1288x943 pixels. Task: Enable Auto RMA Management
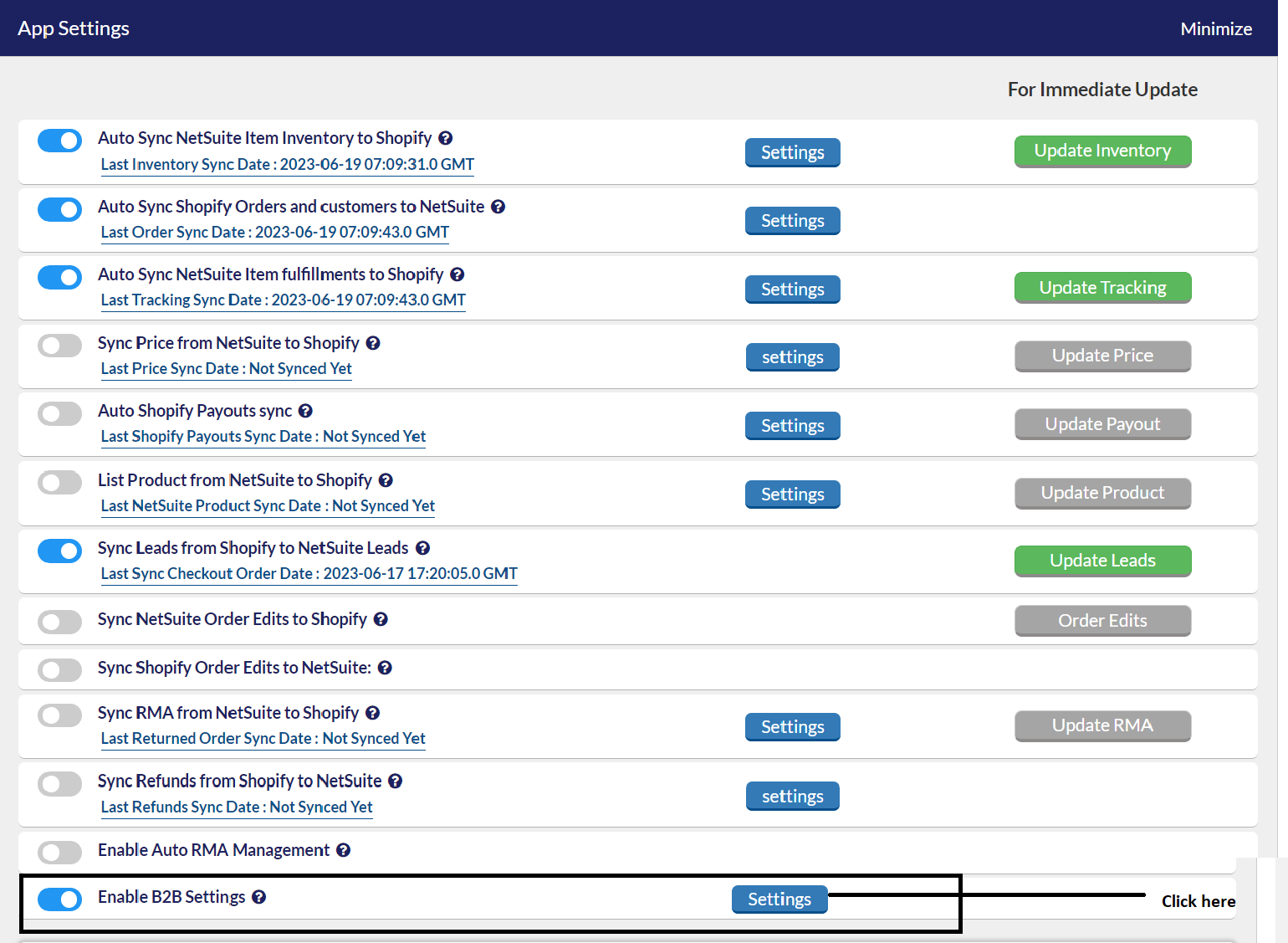(59, 852)
